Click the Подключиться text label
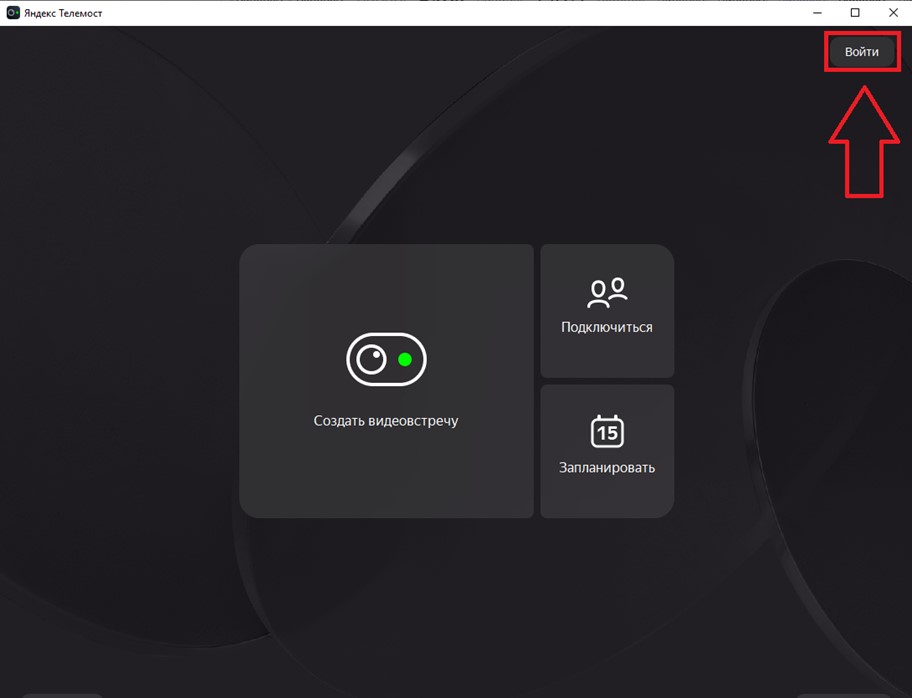The height and width of the screenshot is (698, 912). (607, 327)
